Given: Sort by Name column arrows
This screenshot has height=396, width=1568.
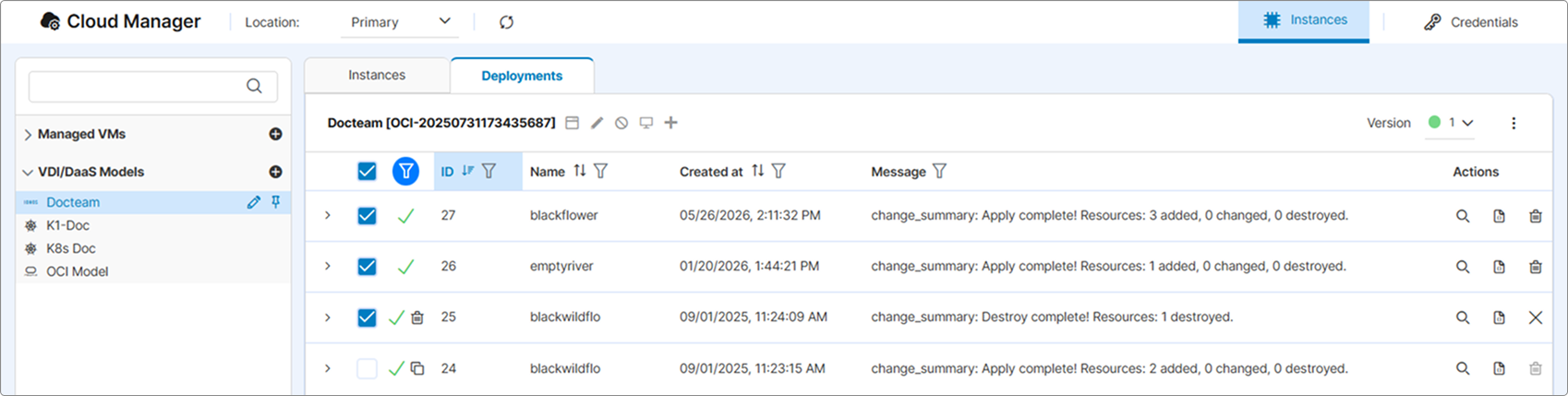Looking at the screenshot, I should [x=580, y=171].
